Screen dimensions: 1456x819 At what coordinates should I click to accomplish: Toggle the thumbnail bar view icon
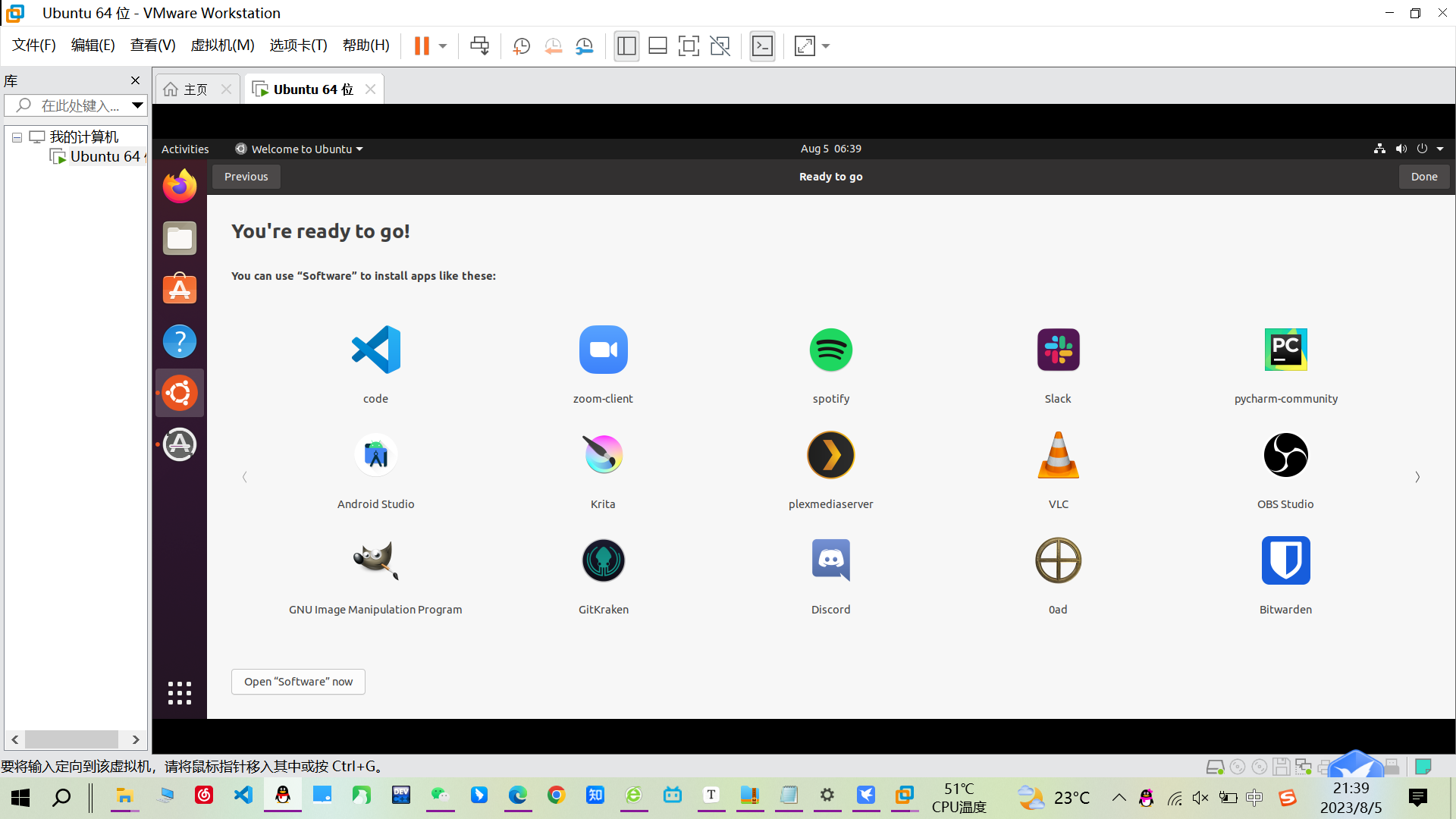pyautogui.click(x=657, y=46)
